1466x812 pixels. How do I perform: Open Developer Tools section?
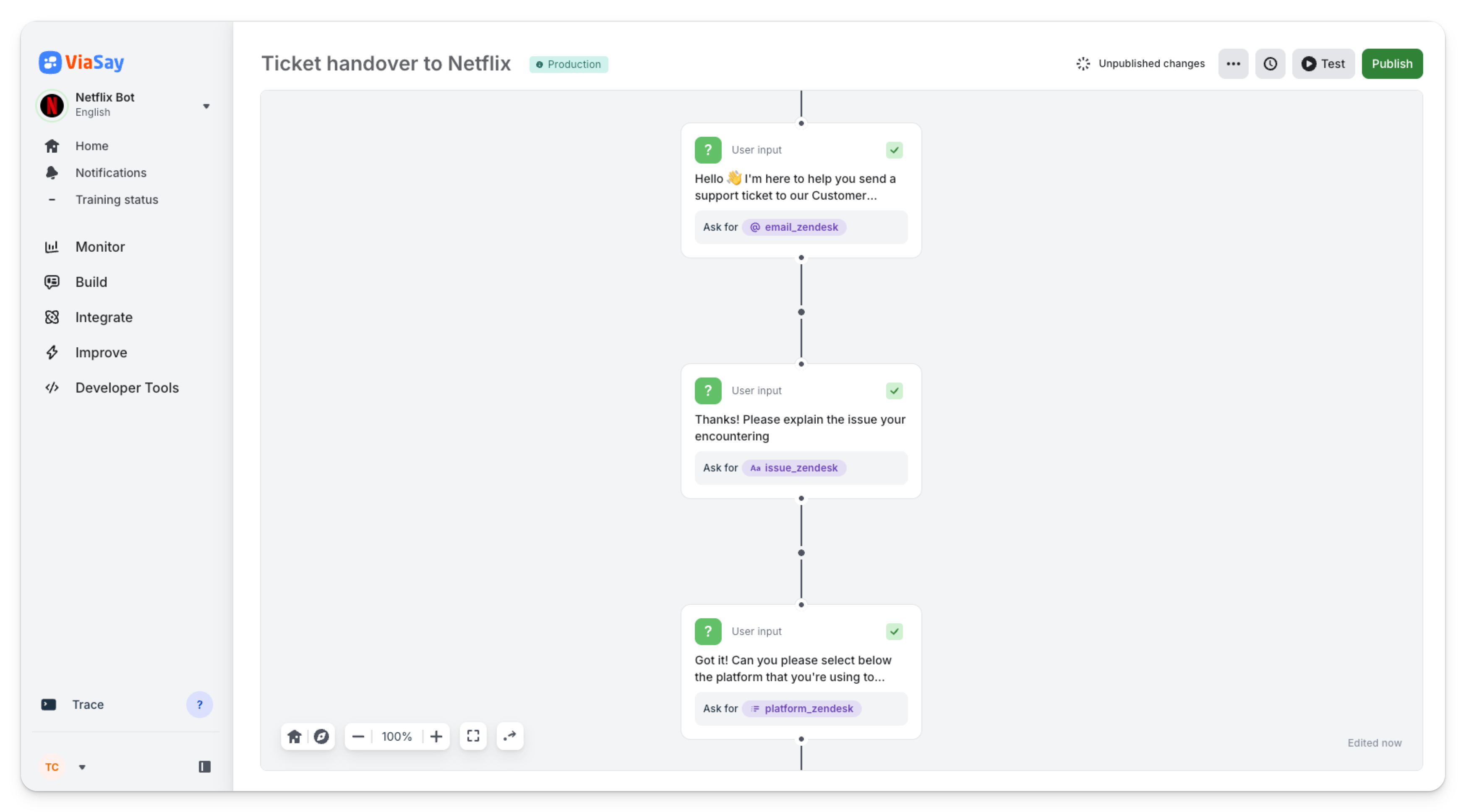(x=127, y=388)
